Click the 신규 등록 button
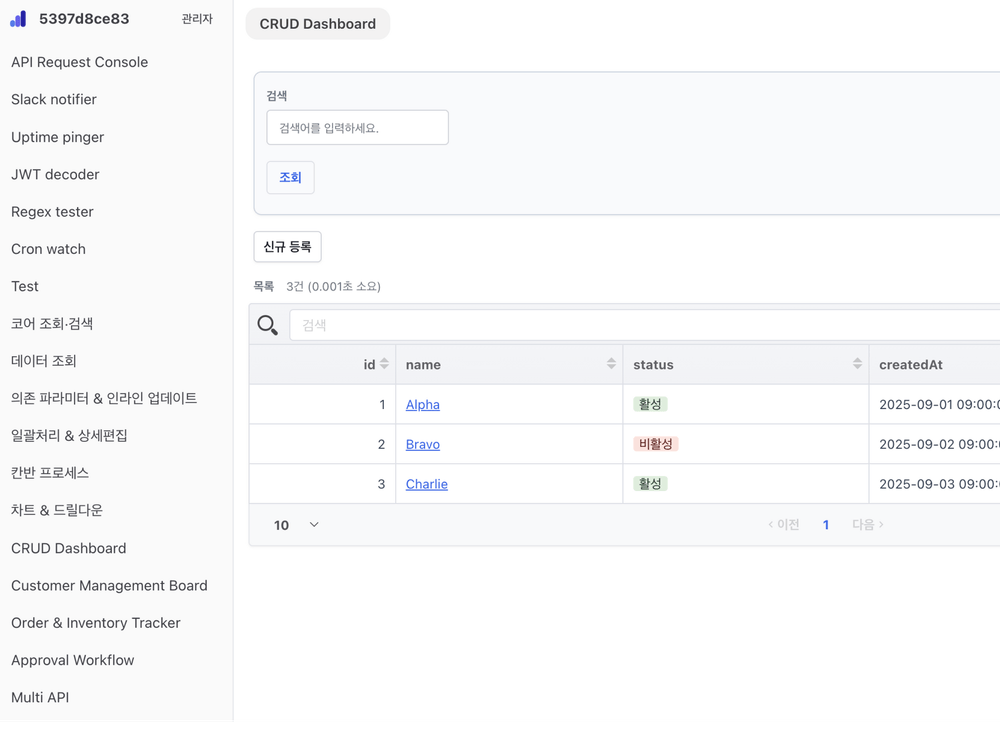 click(287, 247)
